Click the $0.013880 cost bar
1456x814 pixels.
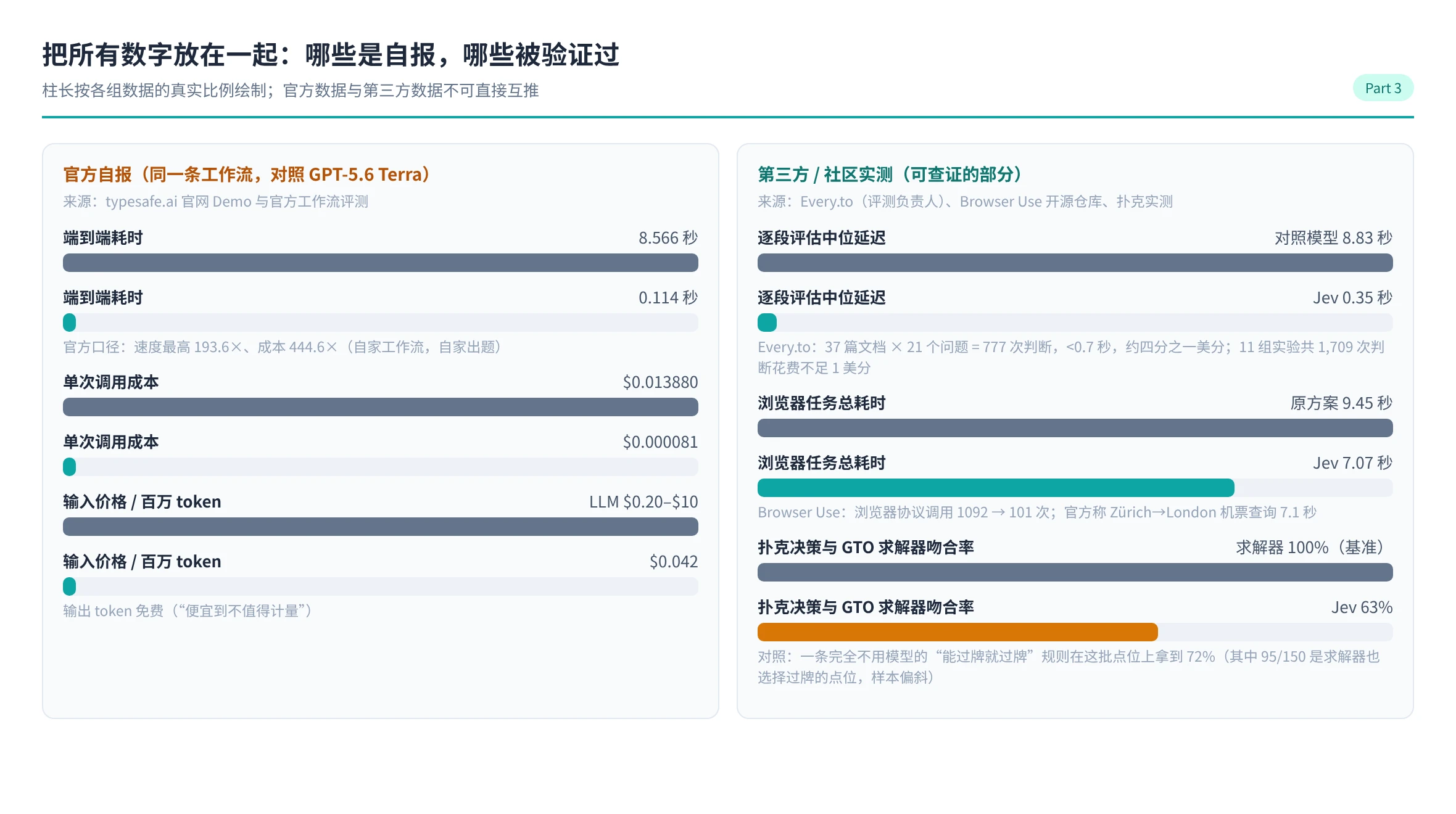pyautogui.click(x=381, y=407)
